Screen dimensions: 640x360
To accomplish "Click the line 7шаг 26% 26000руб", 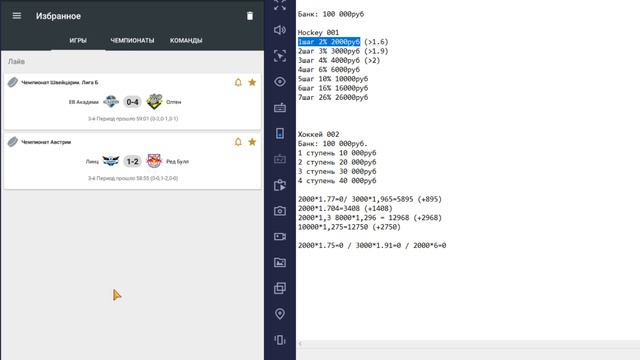I will [333, 98].
